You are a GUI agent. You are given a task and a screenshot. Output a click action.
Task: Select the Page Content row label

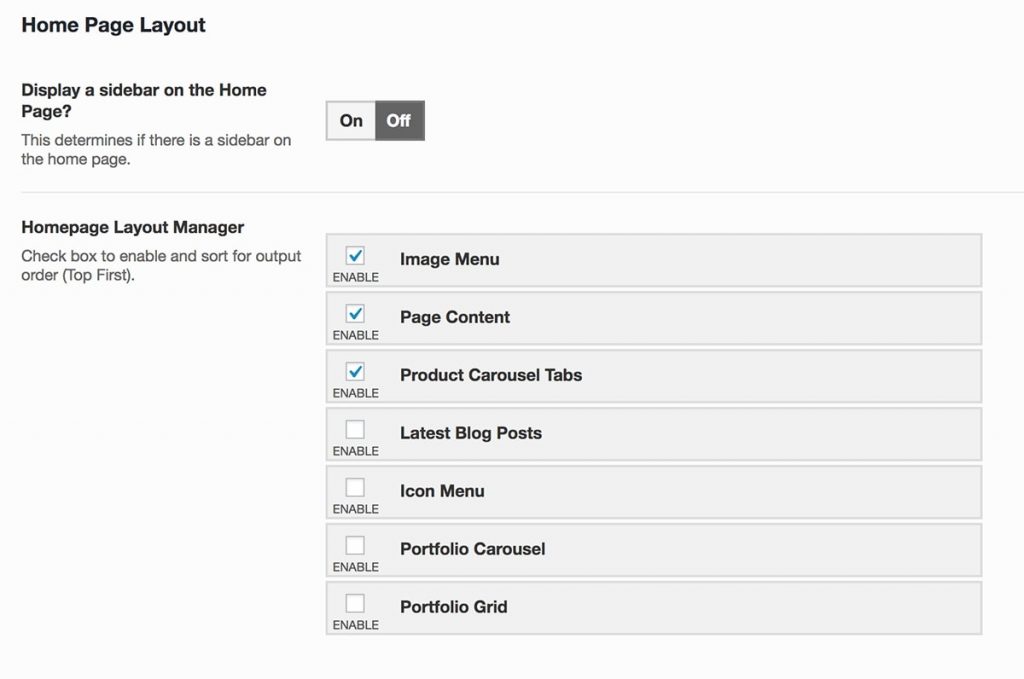coord(455,317)
